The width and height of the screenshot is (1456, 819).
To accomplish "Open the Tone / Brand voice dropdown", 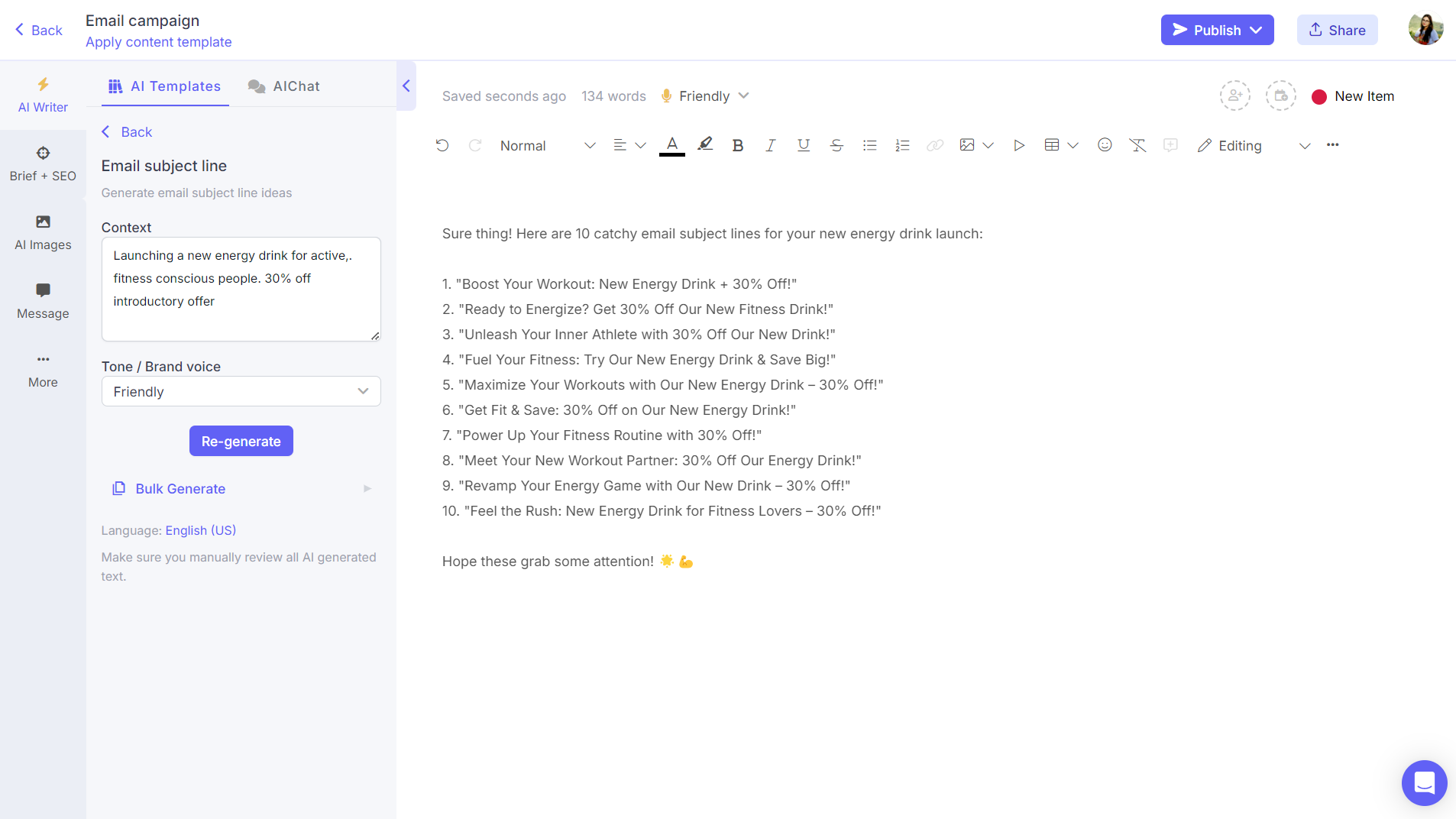I will pos(241,391).
